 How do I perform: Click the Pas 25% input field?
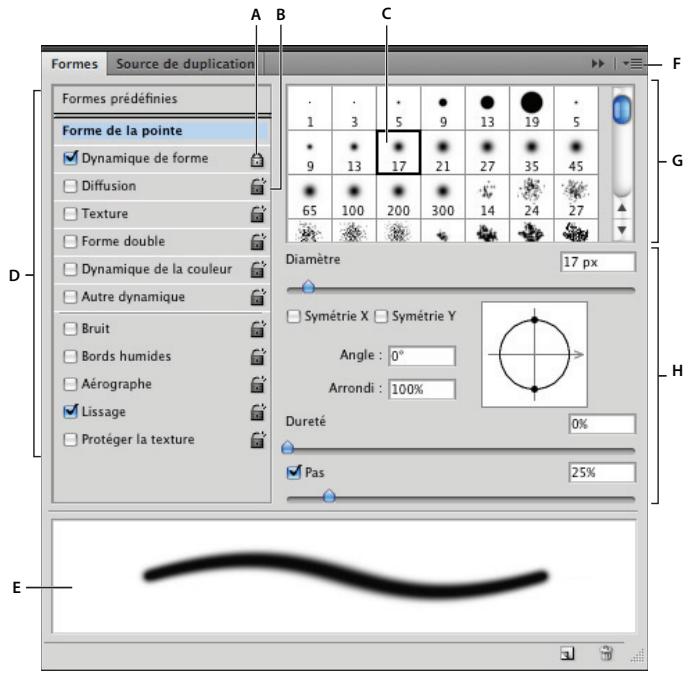click(602, 473)
